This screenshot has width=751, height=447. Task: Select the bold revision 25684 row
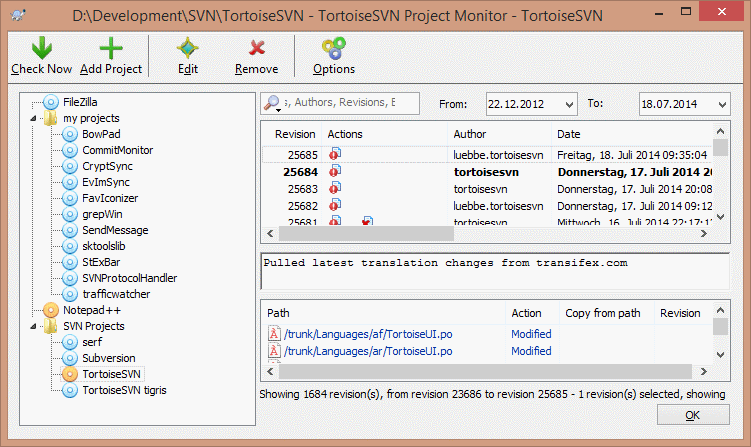488,172
